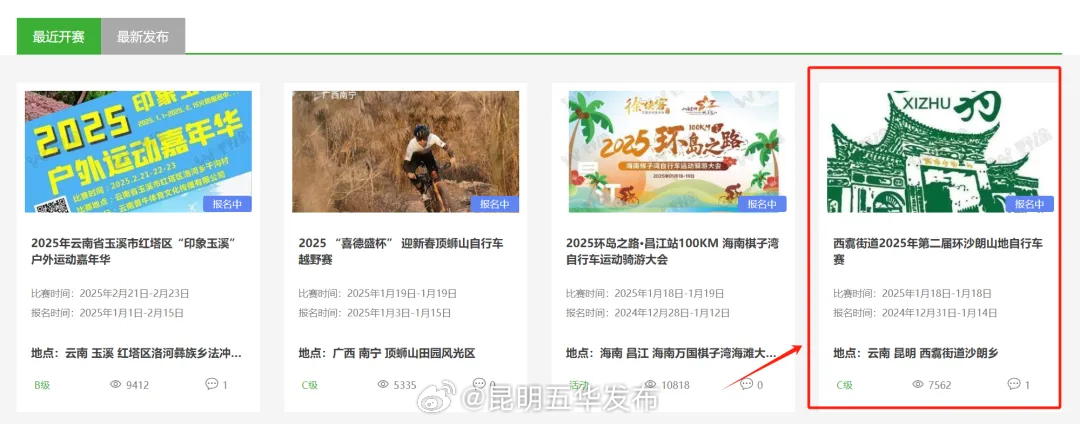The width and height of the screenshot is (1080, 424).
Task: Click B级 label on 印象玉溪 card
Action: [42, 385]
